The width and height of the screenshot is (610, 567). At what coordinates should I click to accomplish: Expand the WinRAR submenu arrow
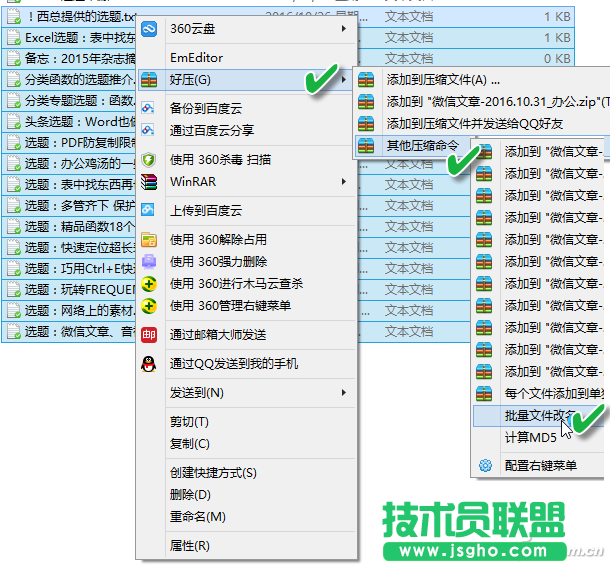(x=345, y=182)
